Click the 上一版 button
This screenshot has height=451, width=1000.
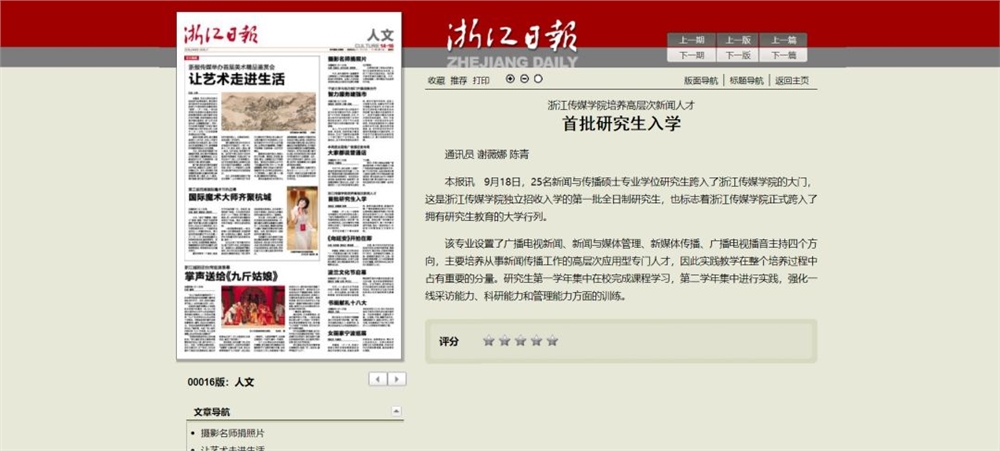coord(737,40)
